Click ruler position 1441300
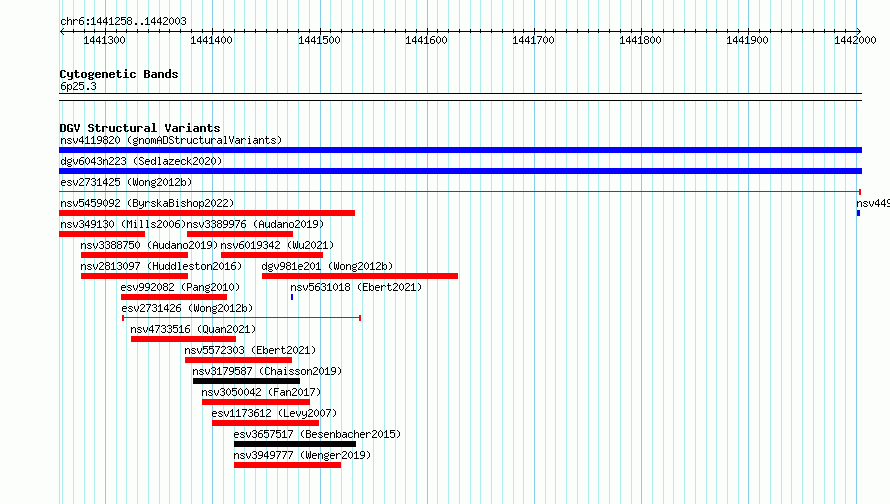This screenshot has height=504, width=890. pyautogui.click(x=104, y=40)
